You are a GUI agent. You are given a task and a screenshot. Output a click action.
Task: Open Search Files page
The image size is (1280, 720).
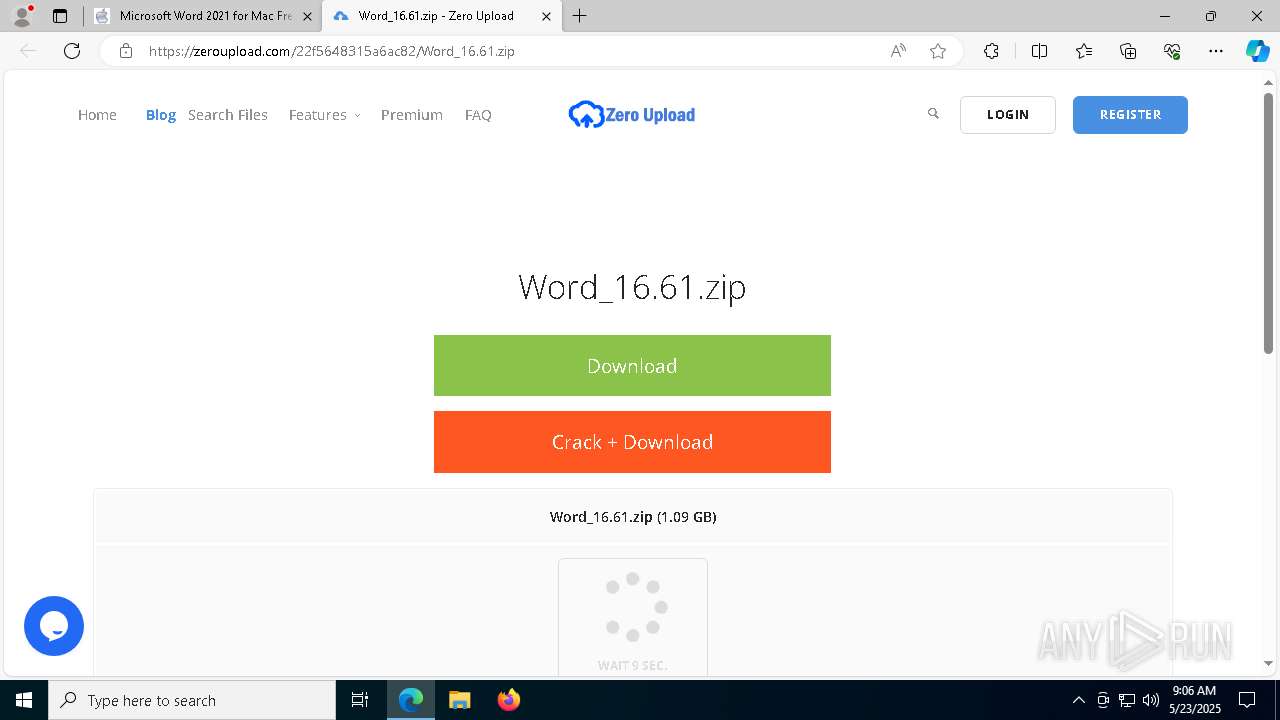coord(228,115)
